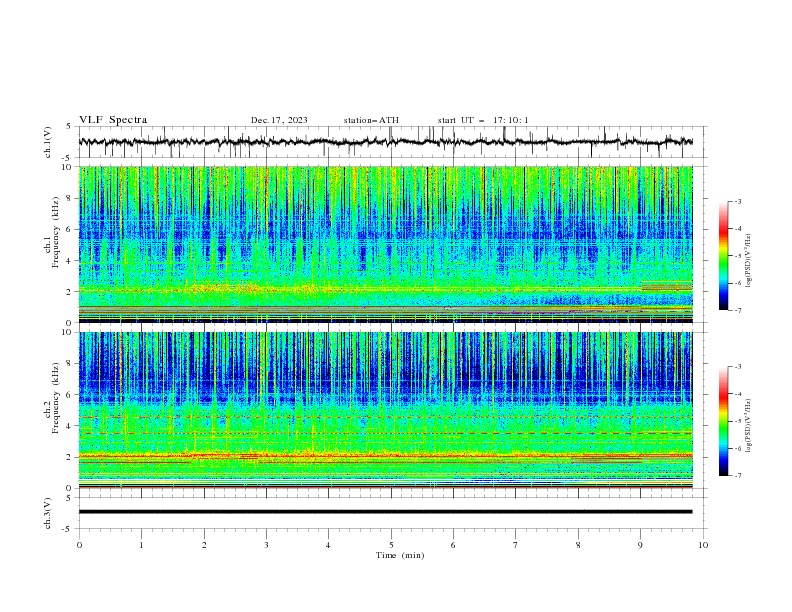
Task: Click the "-7" tick on ch.1 color bar
Action: click(x=738, y=310)
